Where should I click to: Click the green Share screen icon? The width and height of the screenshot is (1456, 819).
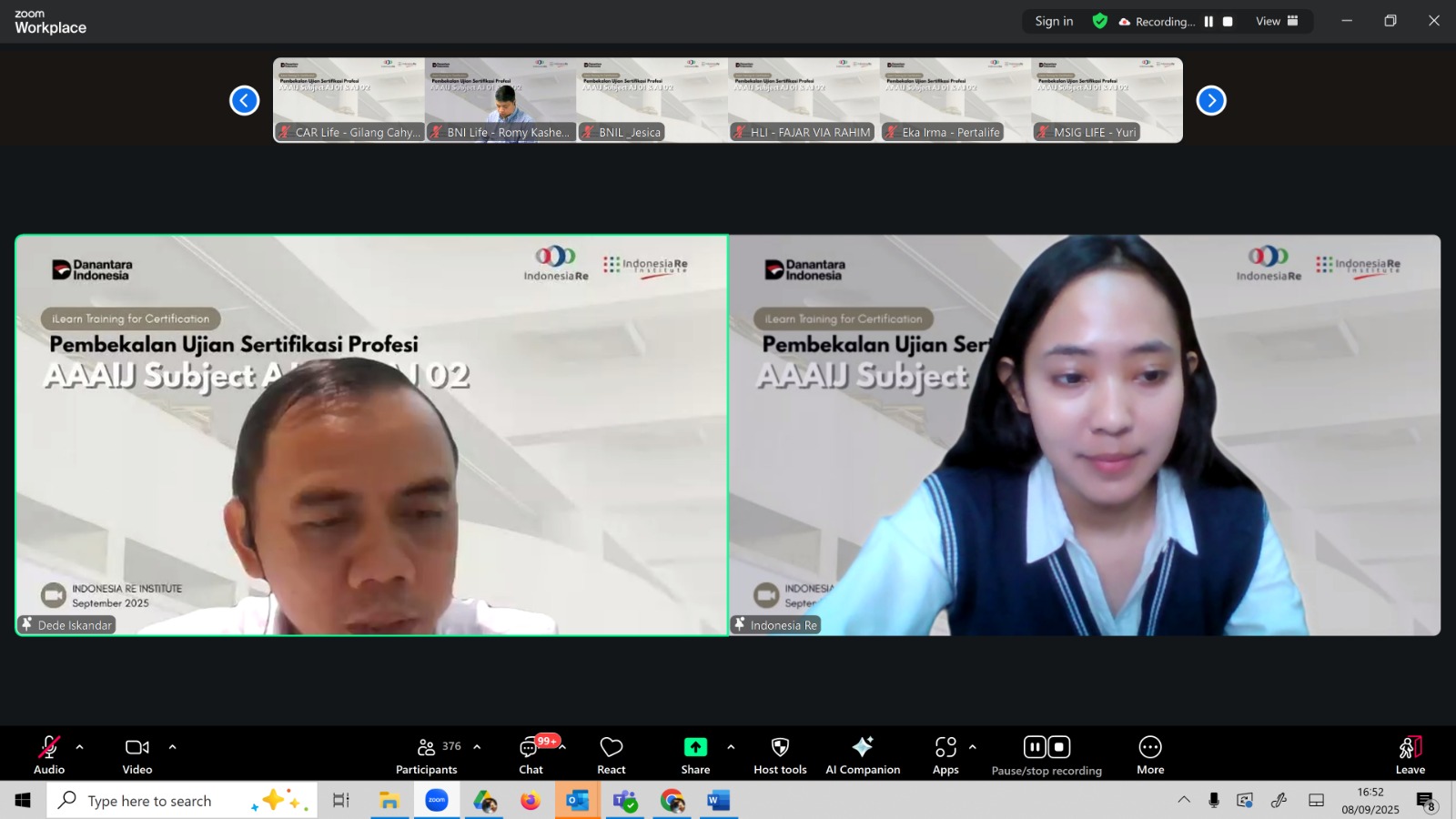point(695,747)
